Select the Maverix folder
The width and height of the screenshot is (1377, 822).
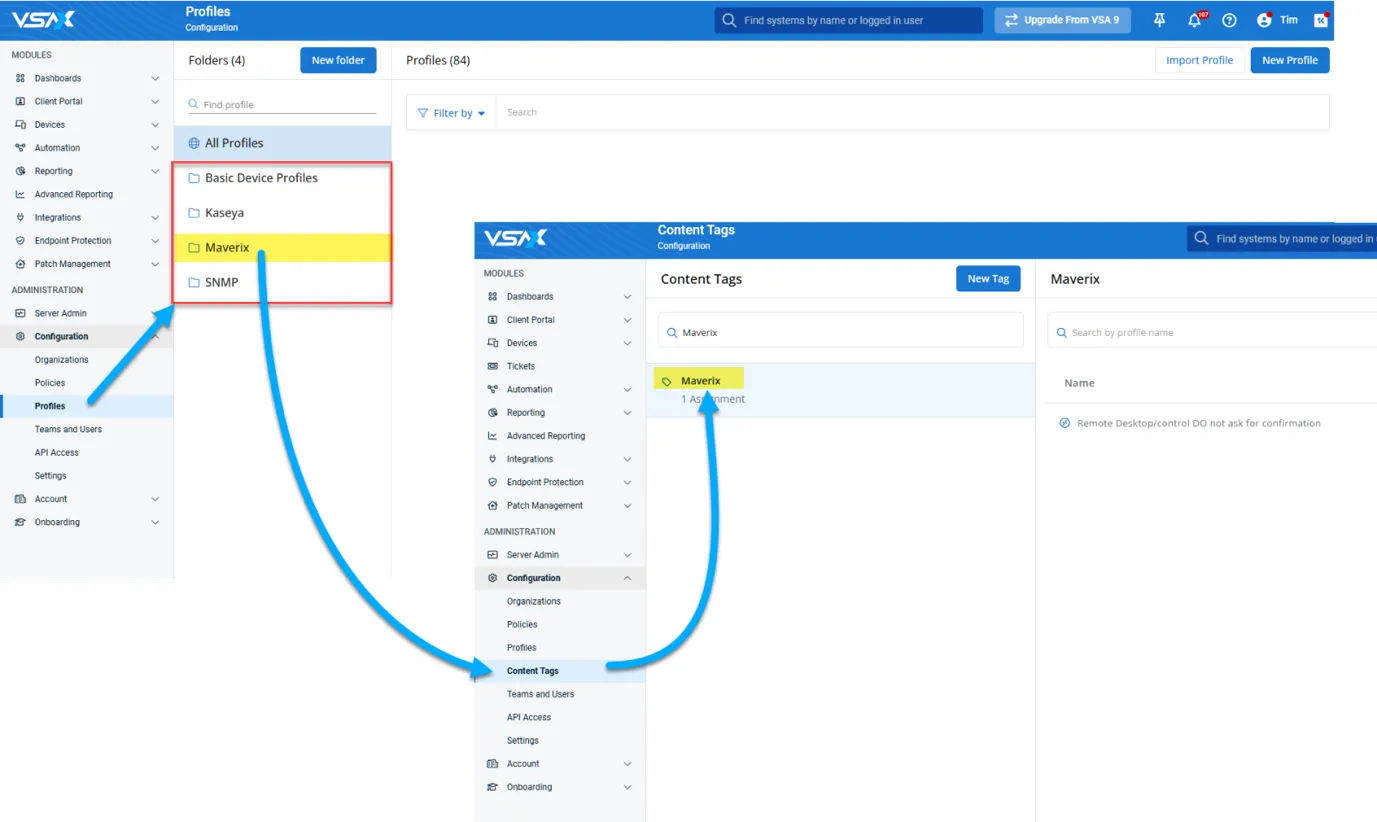coord(227,248)
